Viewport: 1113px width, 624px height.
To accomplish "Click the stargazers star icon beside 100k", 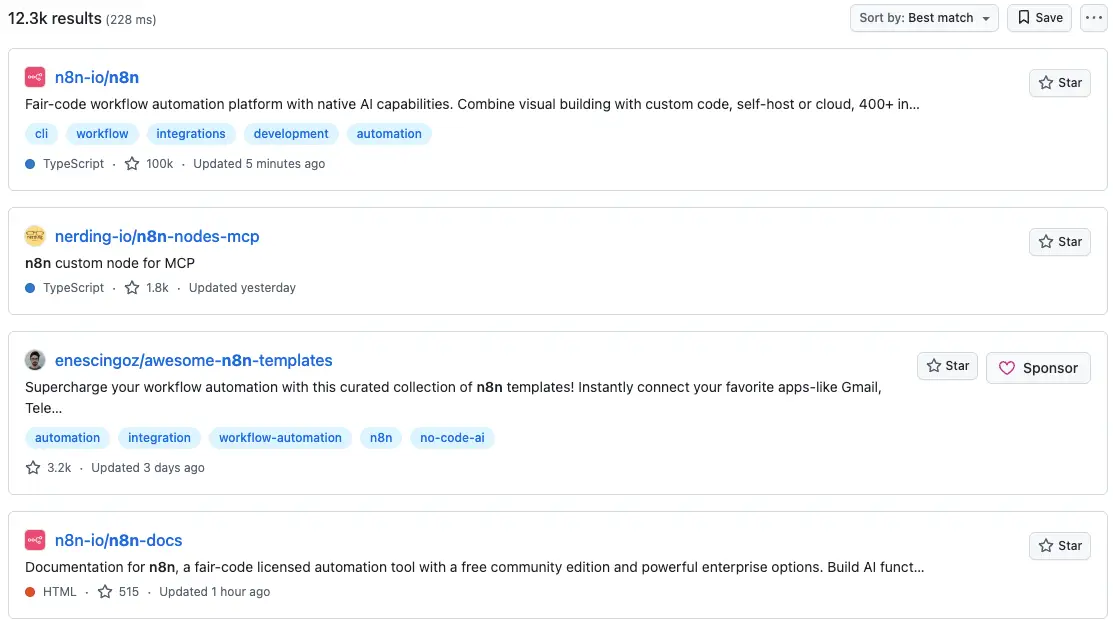I will point(132,164).
